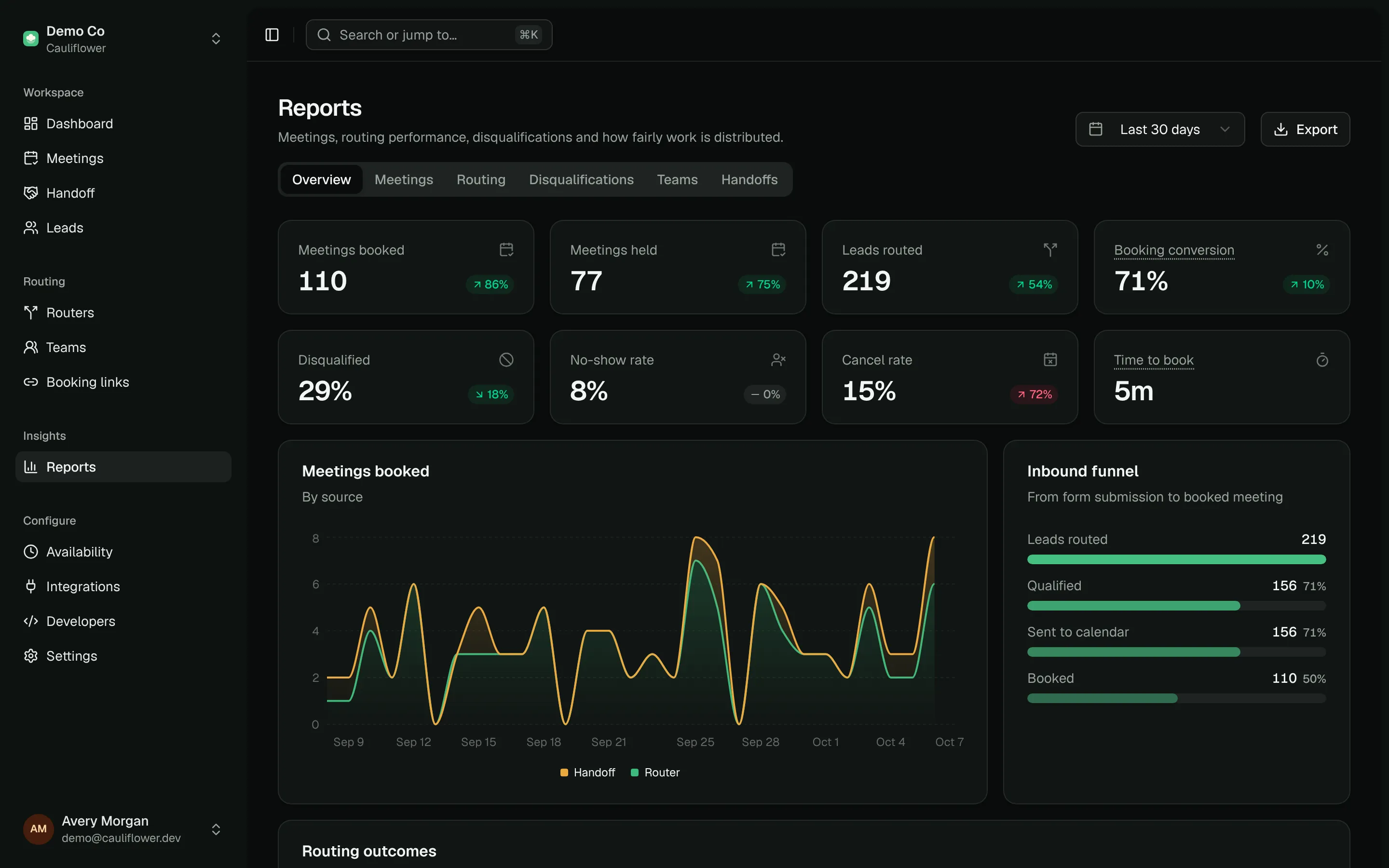Click the AM user avatar
The height and width of the screenshot is (868, 1389).
point(39,829)
